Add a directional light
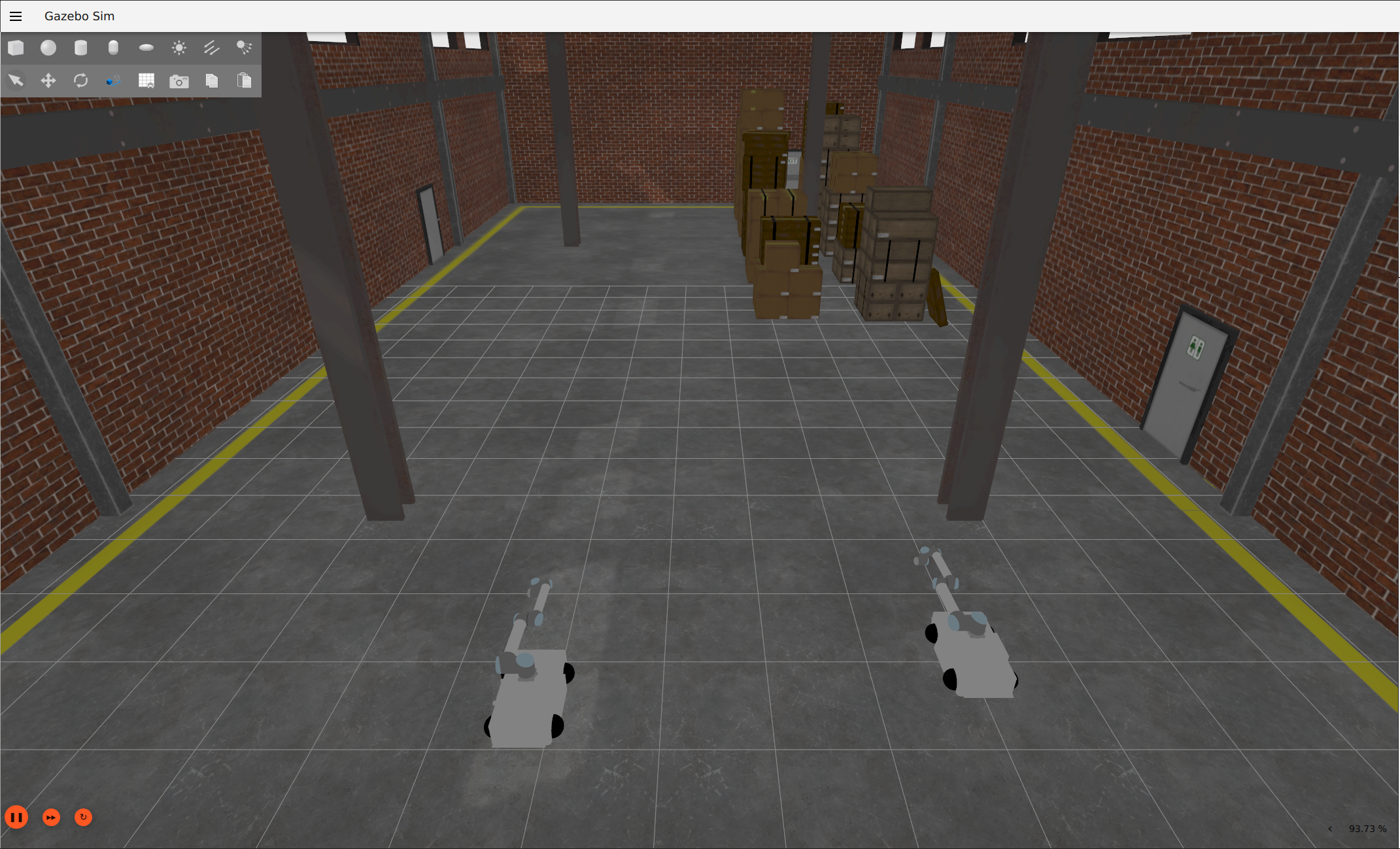 click(x=211, y=48)
